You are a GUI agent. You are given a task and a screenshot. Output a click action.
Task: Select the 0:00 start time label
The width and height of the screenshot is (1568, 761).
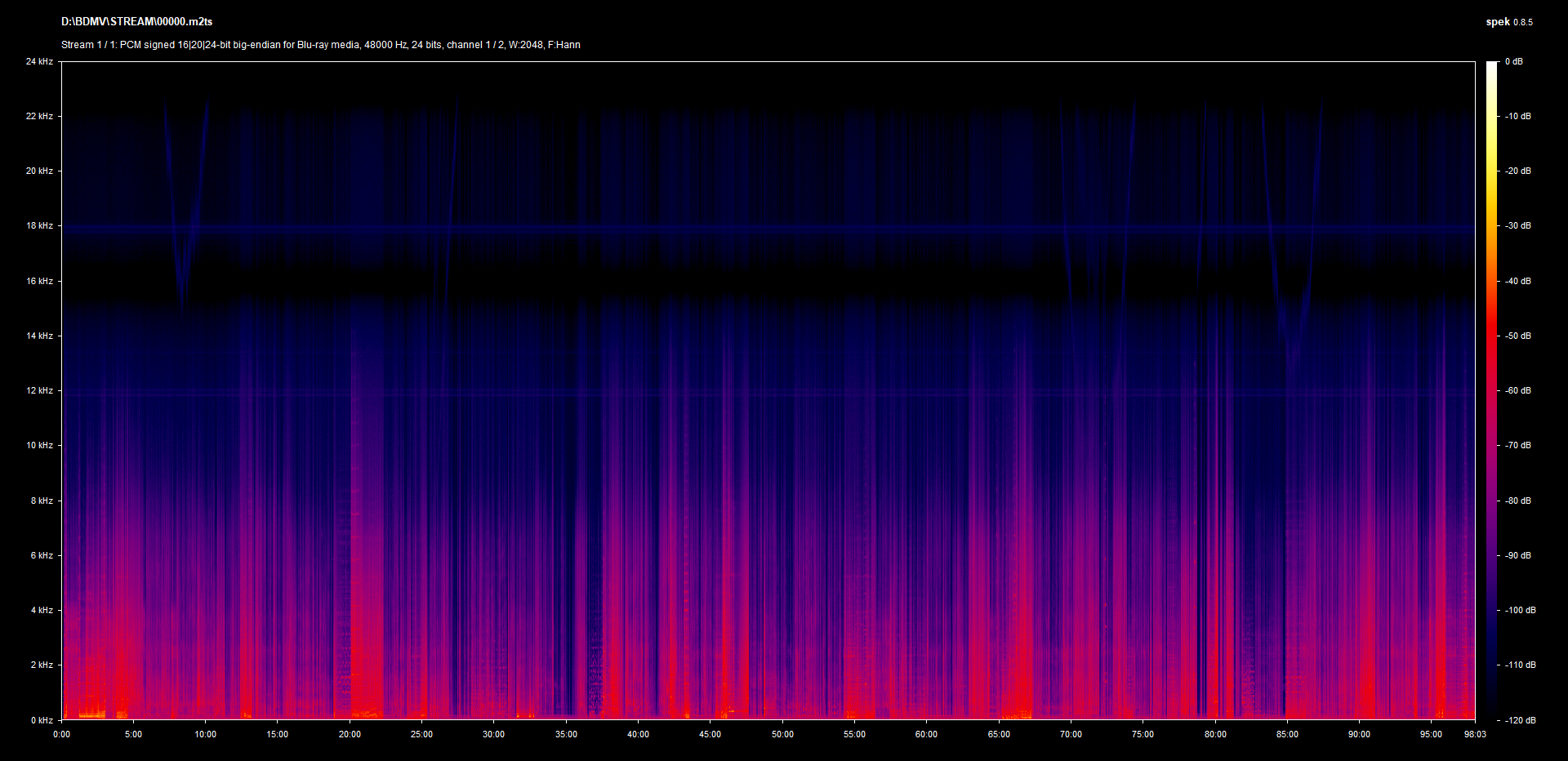point(61,734)
